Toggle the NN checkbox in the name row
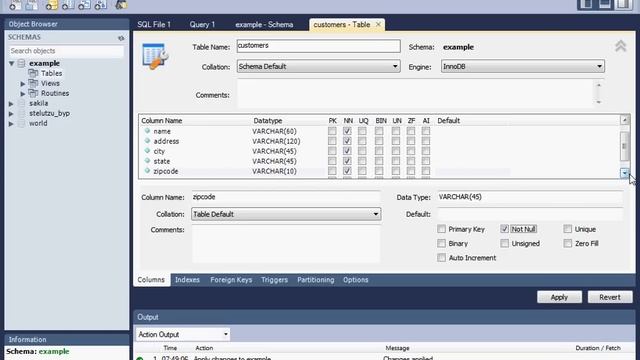640x360 pixels. click(347, 131)
